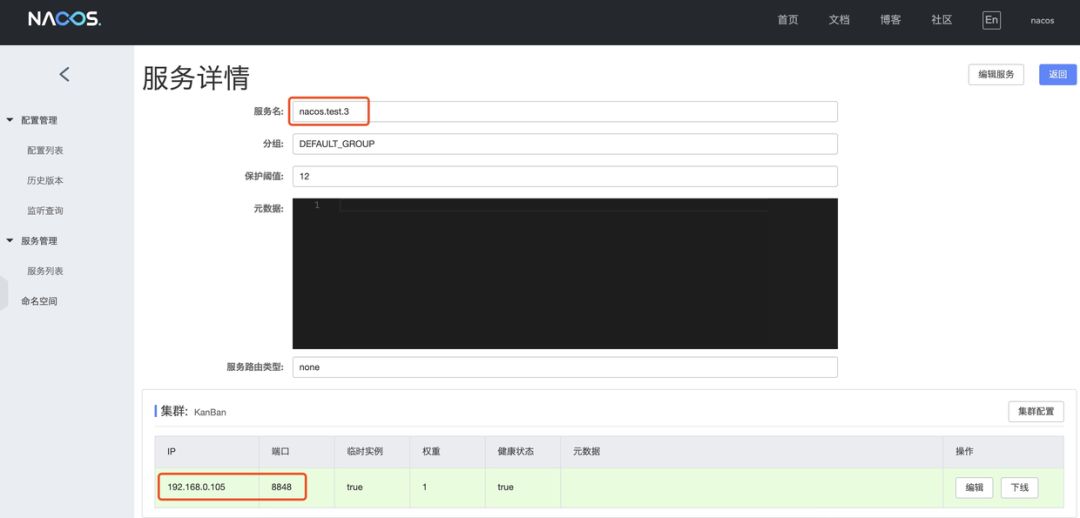Go to 首页 in the top navigation
The height and width of the screenshot is (518, 1080).
click(788, 20)
